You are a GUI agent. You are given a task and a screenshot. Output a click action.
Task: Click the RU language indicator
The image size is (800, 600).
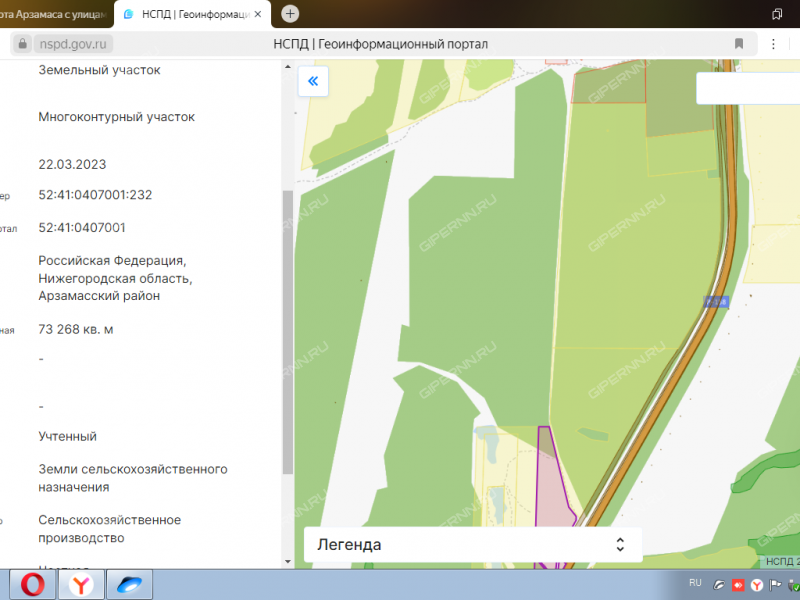coord(696,582)
